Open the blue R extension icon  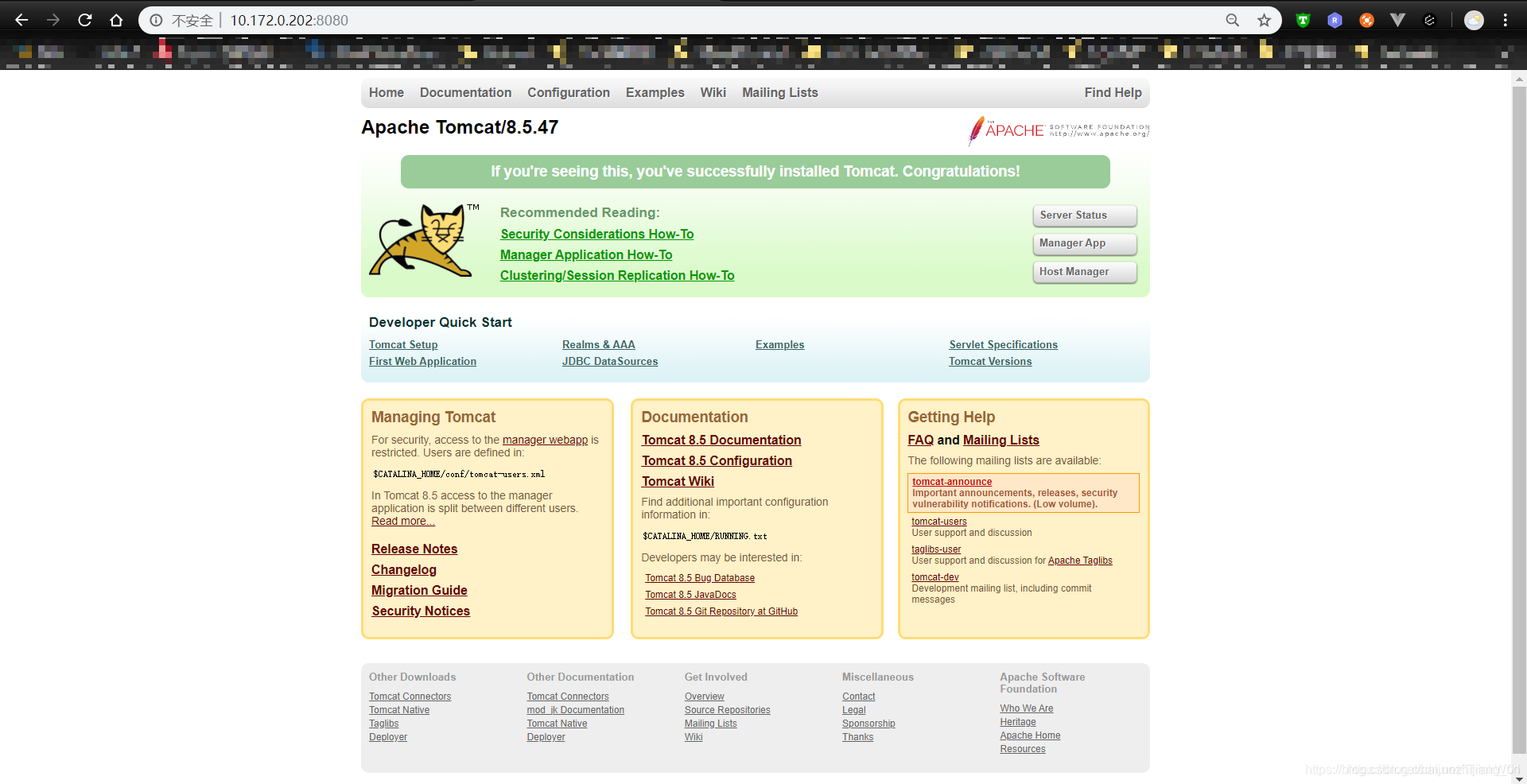click(x=1335, y=21)
